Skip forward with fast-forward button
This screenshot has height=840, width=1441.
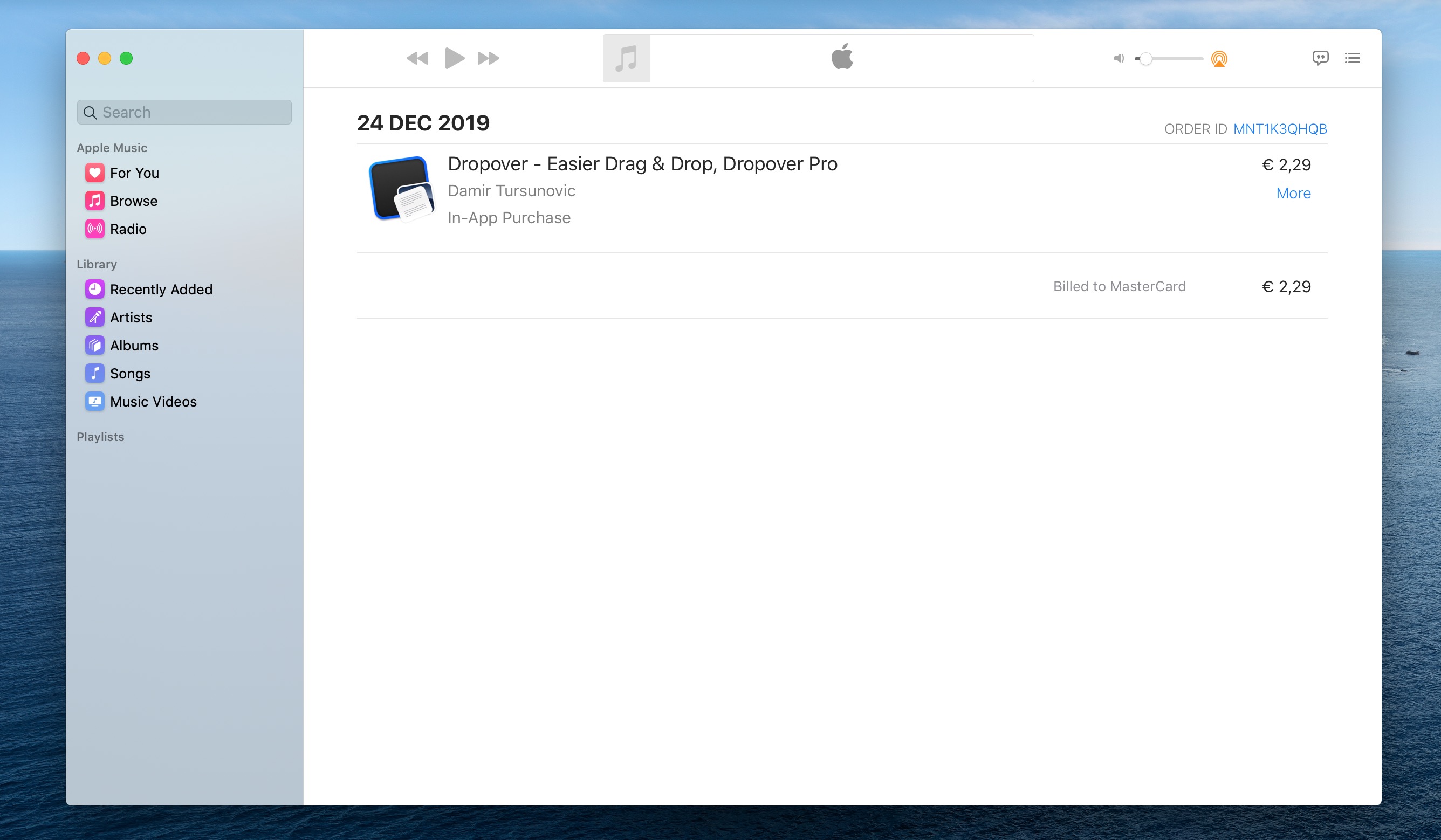(x=489, y=58)
